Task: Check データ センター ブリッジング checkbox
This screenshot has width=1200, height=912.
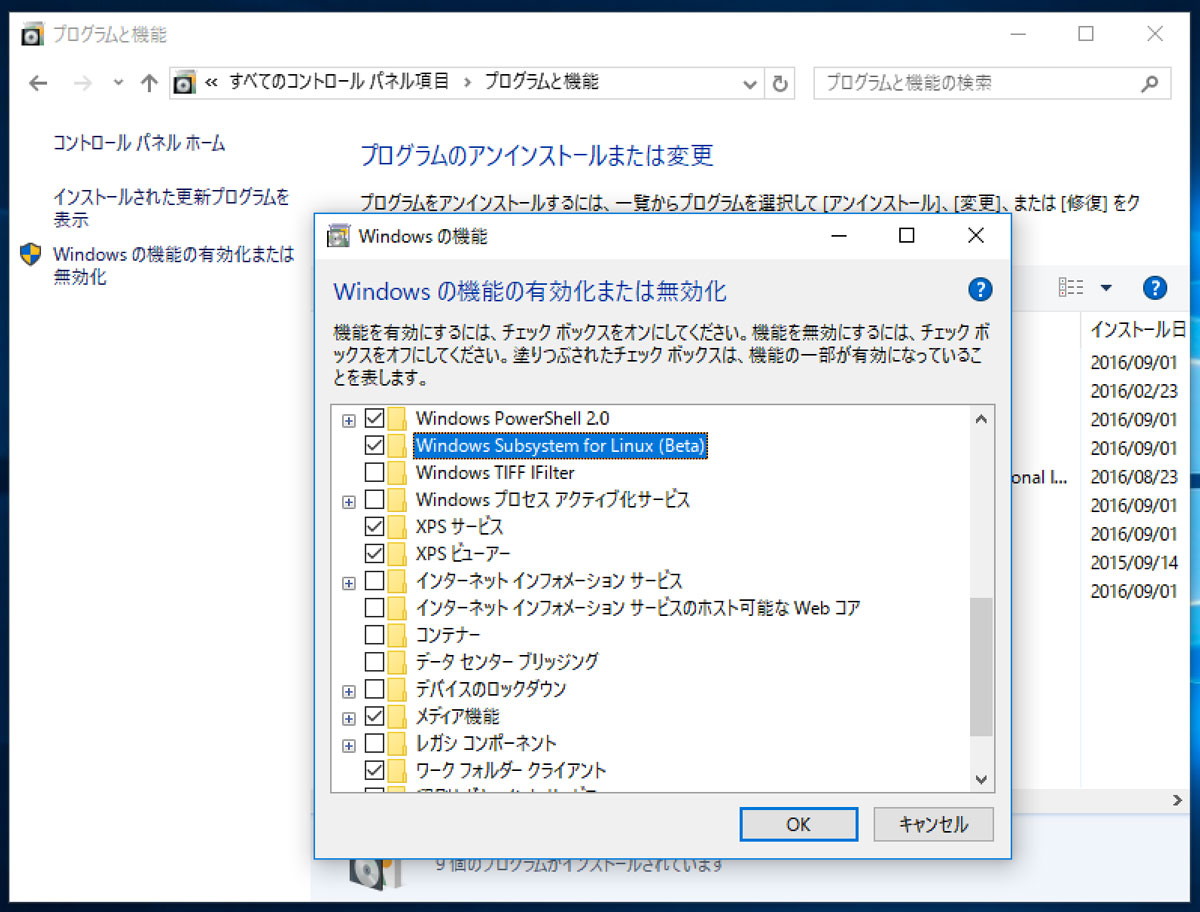Action: (375, 662)
